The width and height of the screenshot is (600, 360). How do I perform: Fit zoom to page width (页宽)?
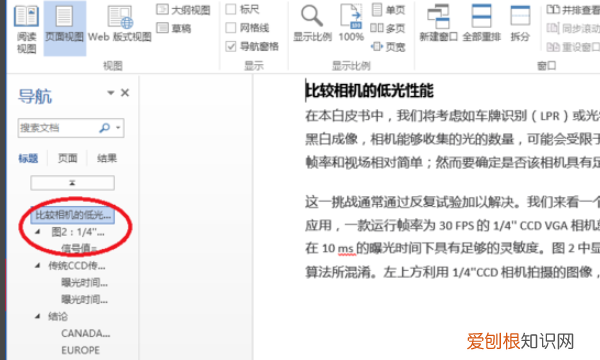coord(388,47)
